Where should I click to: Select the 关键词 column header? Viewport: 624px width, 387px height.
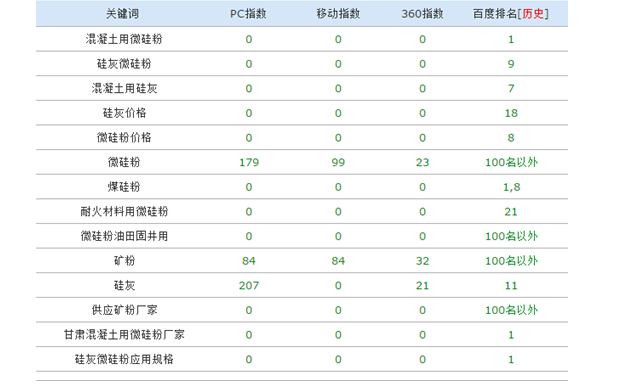(x=123, y=14)
